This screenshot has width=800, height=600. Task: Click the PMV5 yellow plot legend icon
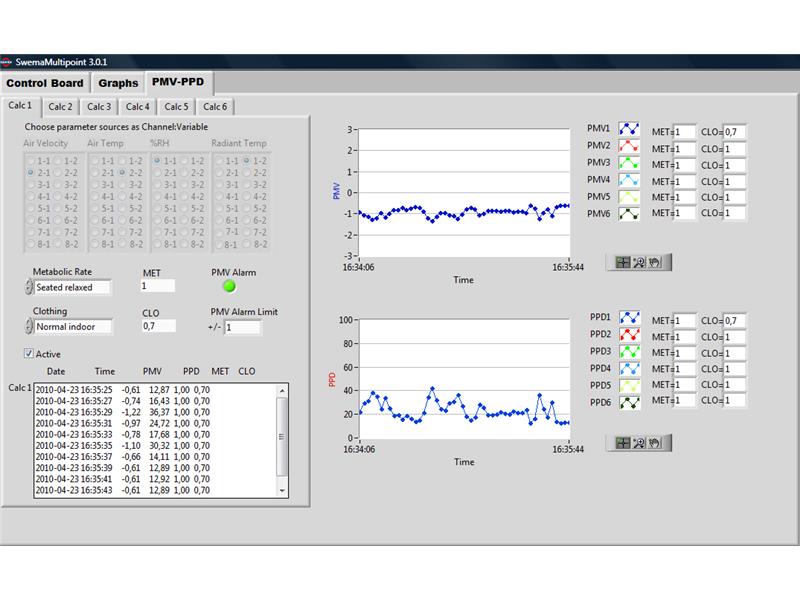pos(629,196)
